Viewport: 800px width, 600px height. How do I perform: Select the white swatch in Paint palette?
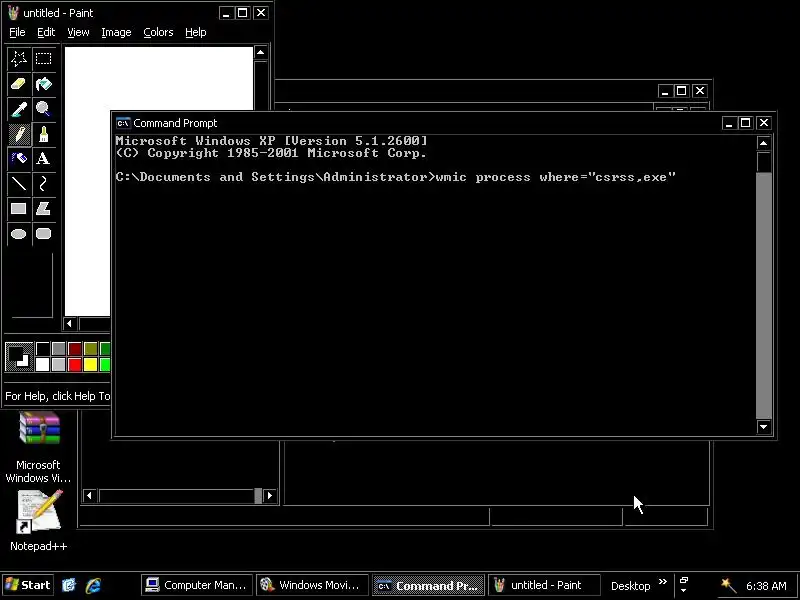coord(43,364)
